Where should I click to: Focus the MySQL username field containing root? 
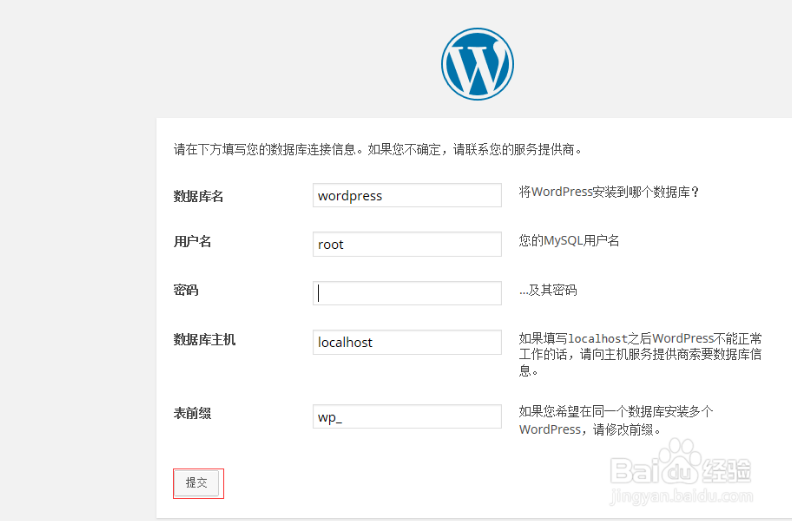tap(407, 244)
